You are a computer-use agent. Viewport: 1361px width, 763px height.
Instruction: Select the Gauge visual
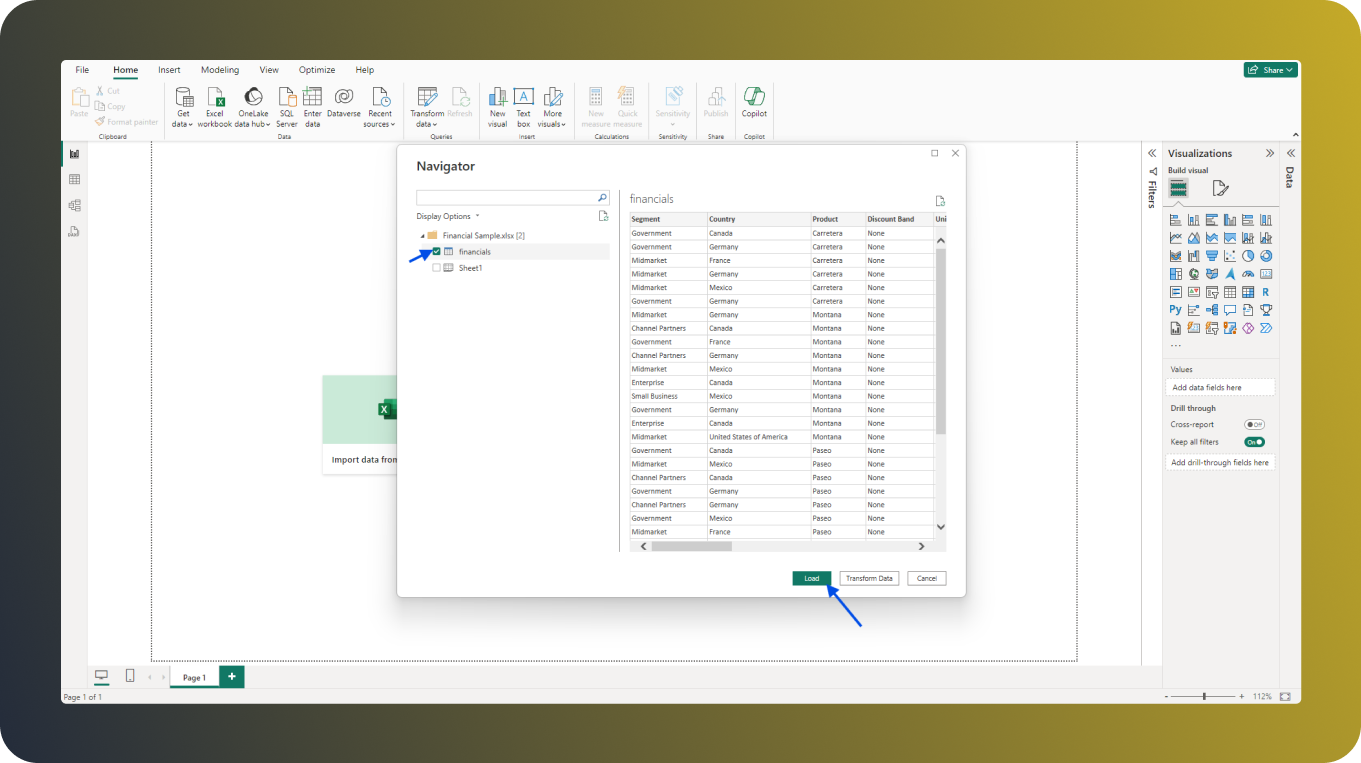pyautogui.click(x=1247, y=274)
